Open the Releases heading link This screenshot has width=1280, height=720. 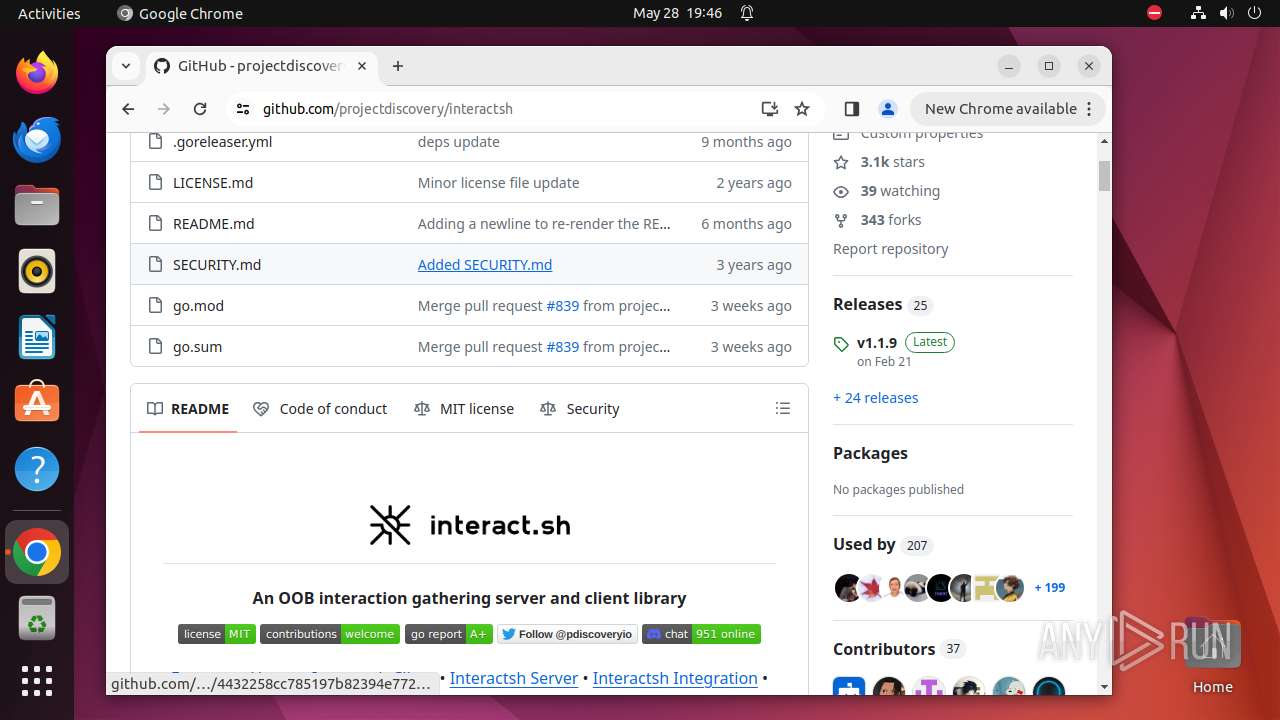point(882,305)
